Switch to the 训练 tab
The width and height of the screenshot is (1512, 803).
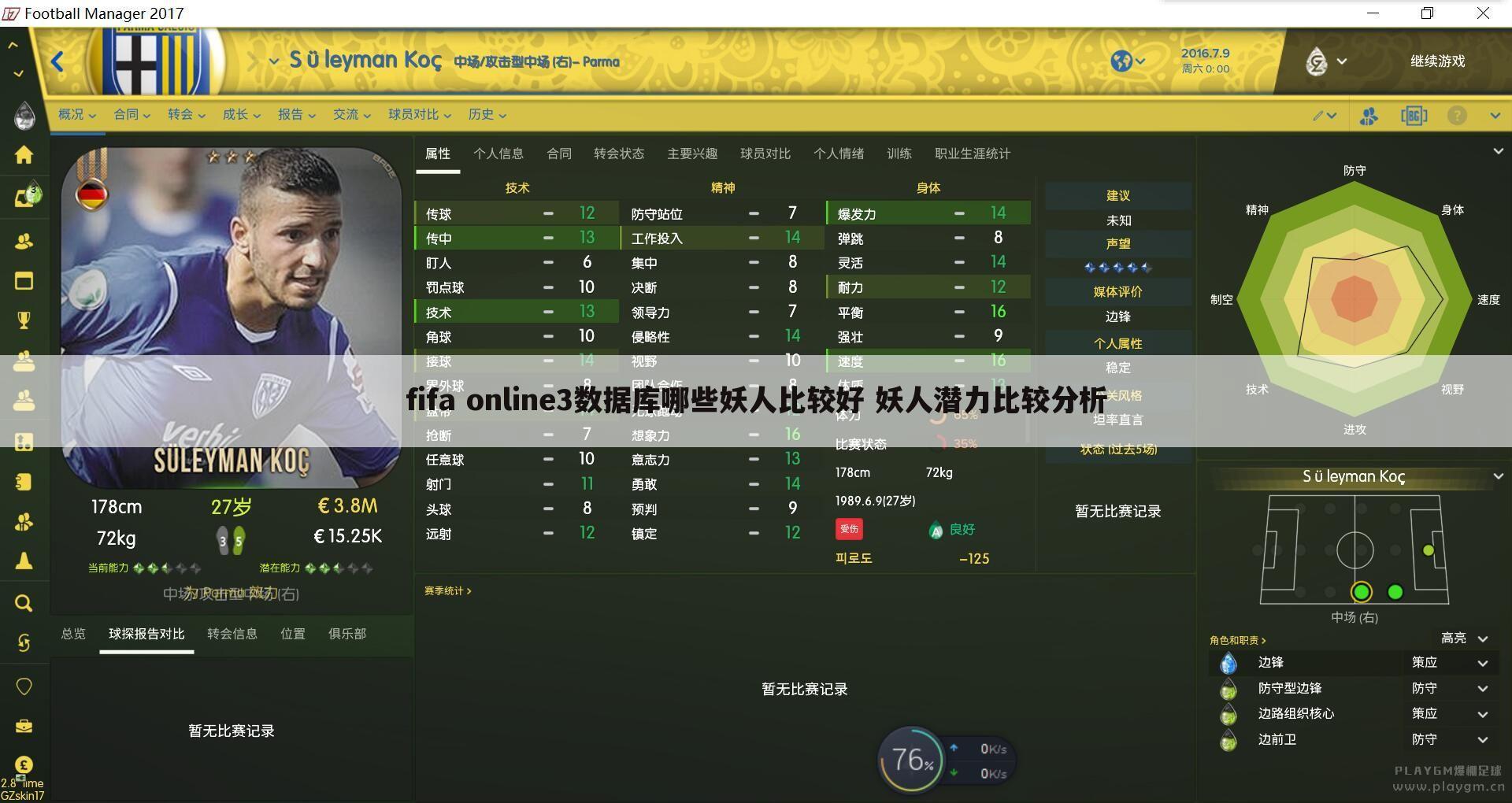tap(899, 154)
